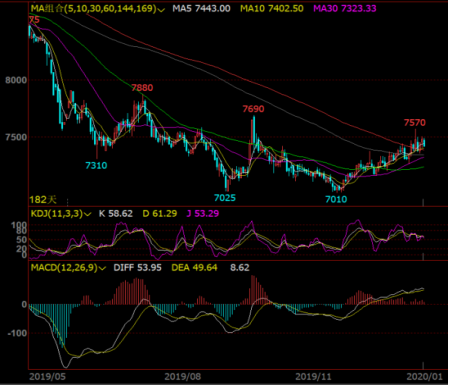Image resolution: width=449 pixels, height=385 pixels.
Task: Click the KDJ K 58.62 value
Action: point(116,214)
